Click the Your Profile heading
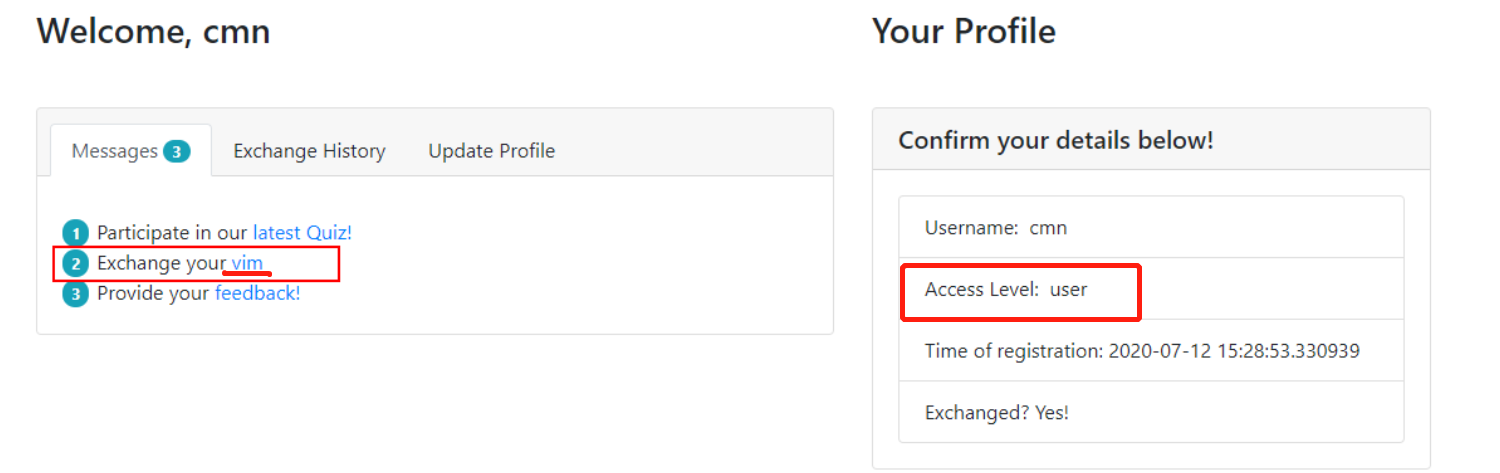The width and height of the screenshot is (1500, 473). pyautogui.click(x=963, y=32)
